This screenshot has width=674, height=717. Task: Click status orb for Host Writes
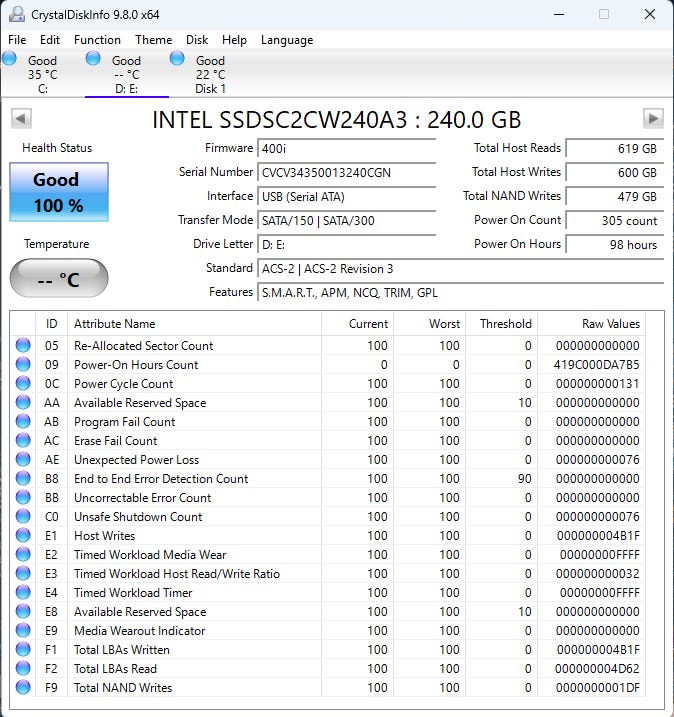pos(23,535)
